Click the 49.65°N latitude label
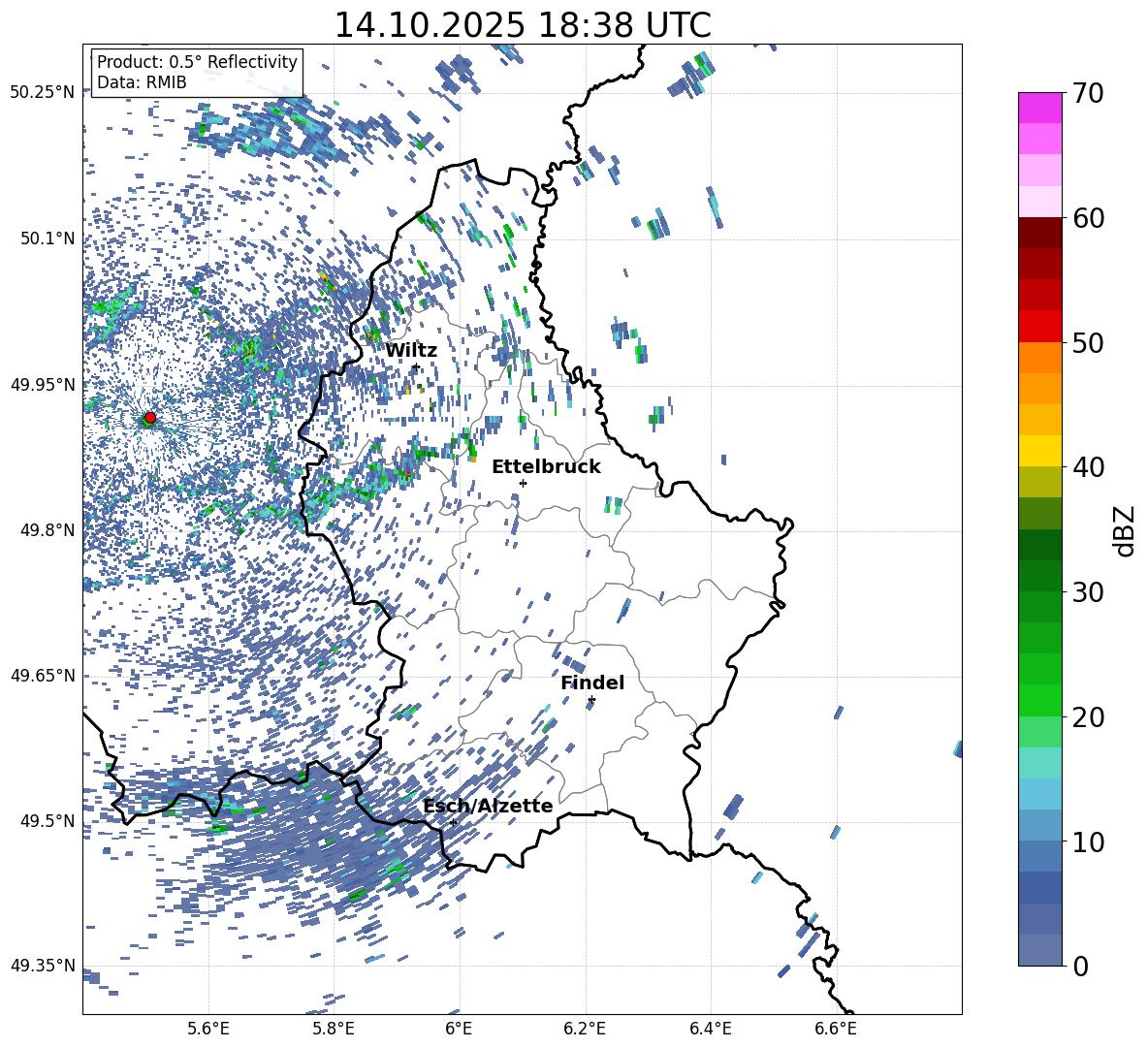 [x=42, y=676]
